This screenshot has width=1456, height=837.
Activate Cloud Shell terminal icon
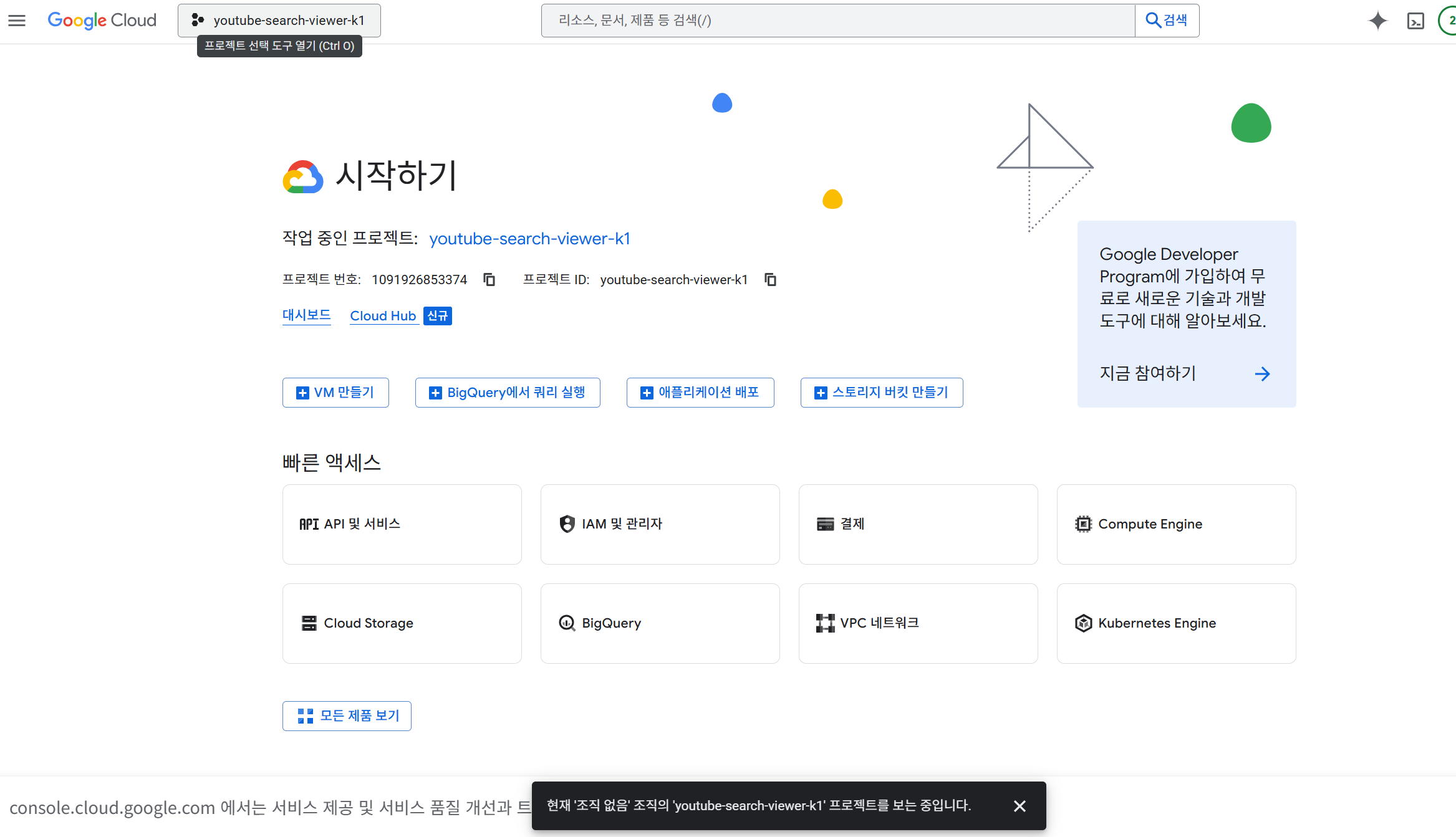pyautogui.click(x=1415, y=21)
